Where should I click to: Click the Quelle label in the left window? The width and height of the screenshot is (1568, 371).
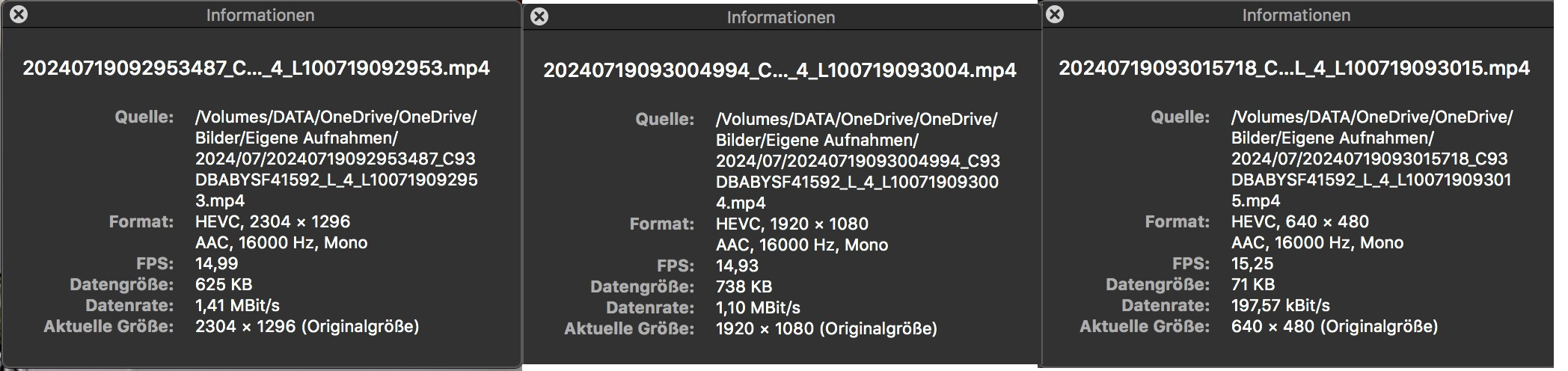pos(144,117)
